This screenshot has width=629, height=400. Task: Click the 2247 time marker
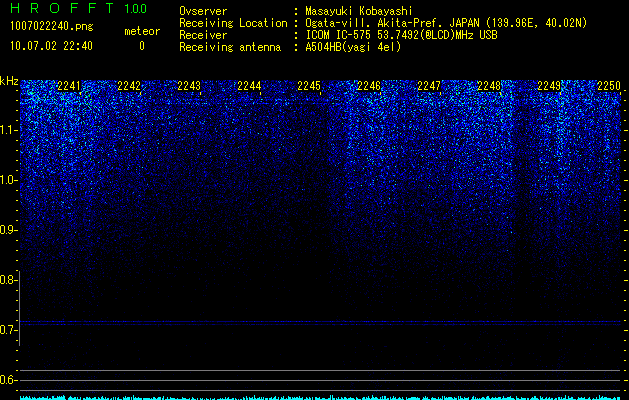[429, 86]
